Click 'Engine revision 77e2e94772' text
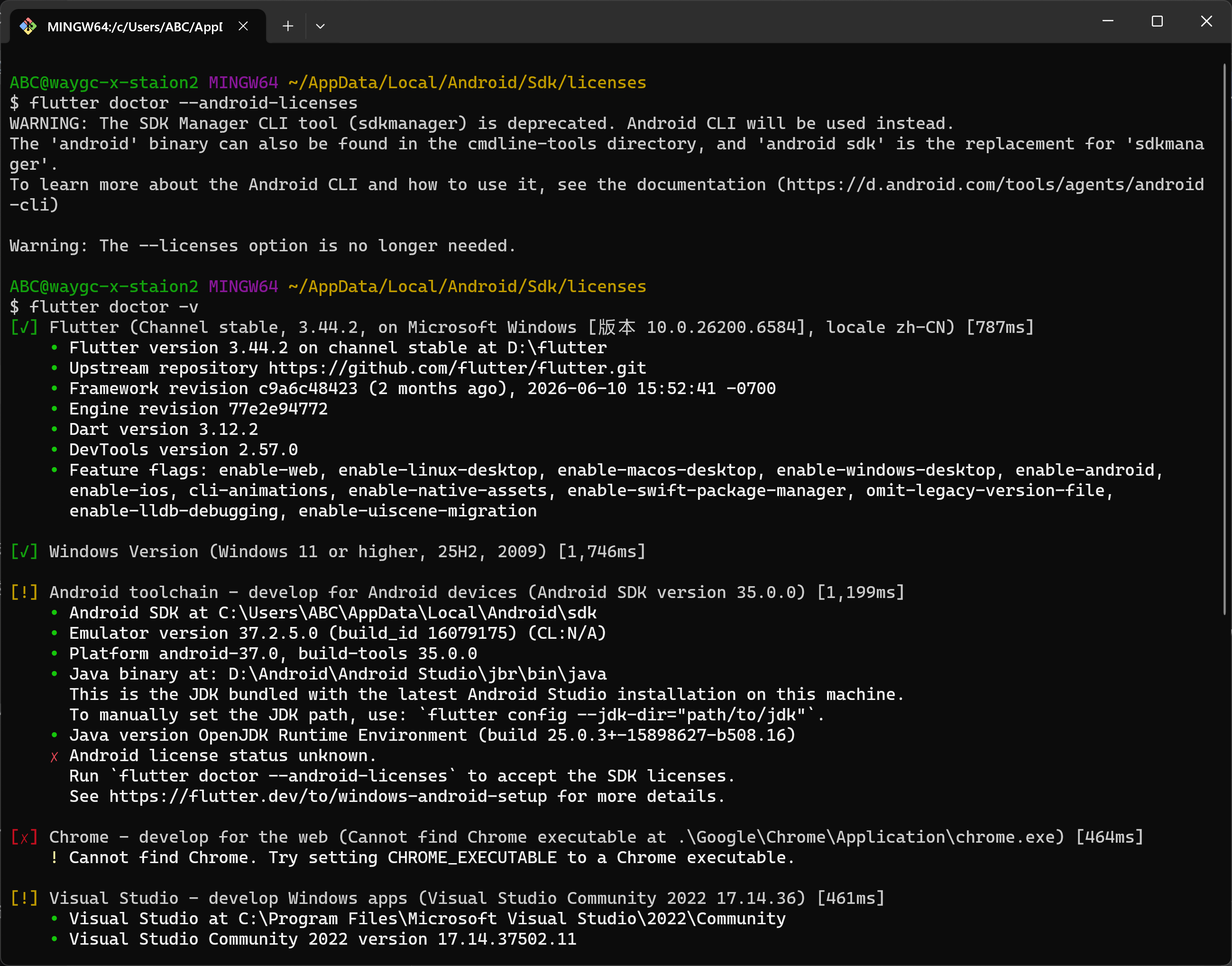Viewport: 1232px width, 966px height. pyautogui.click(x=198, y=409)
